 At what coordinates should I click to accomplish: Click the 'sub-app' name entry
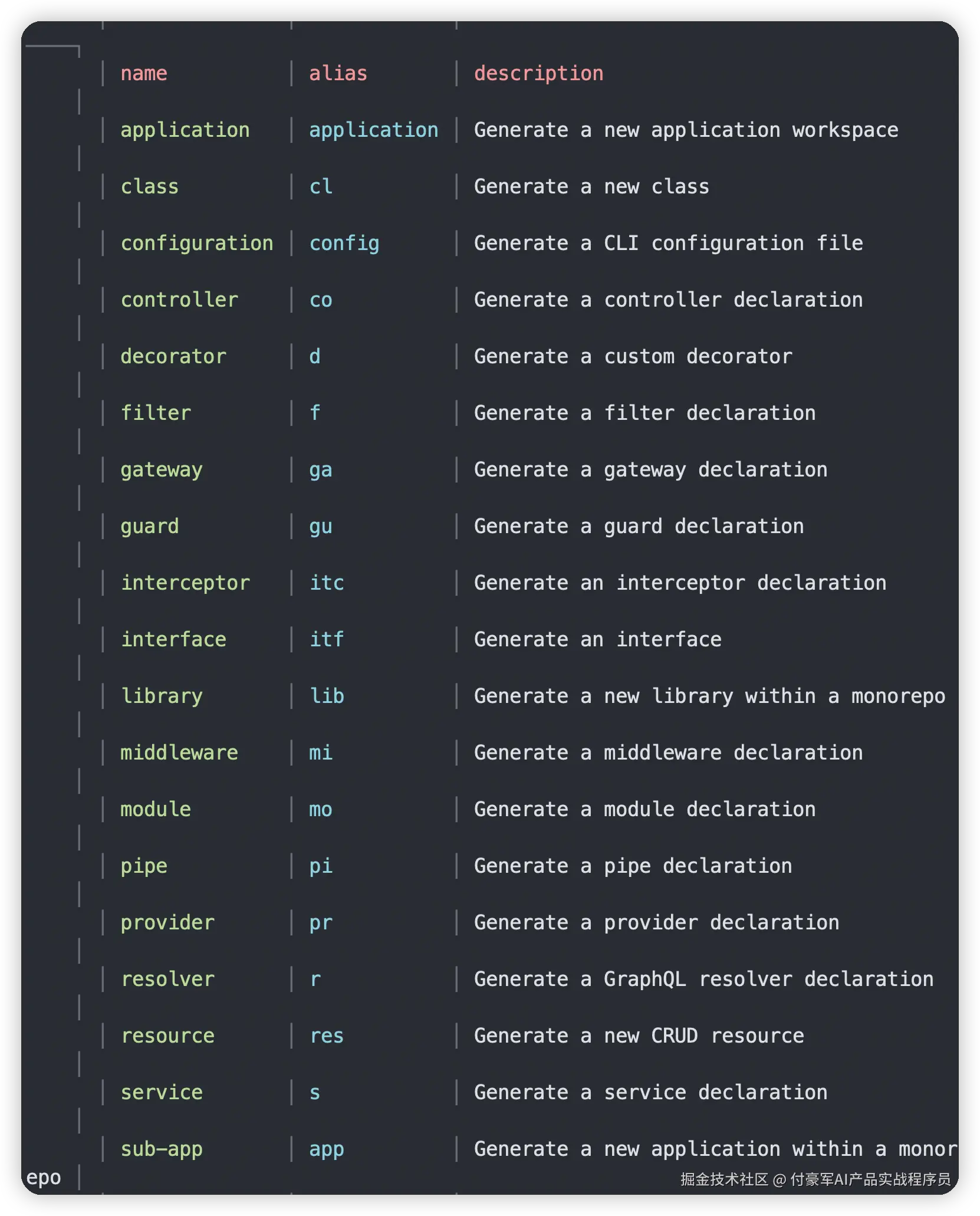click(x=162, y=1149)
